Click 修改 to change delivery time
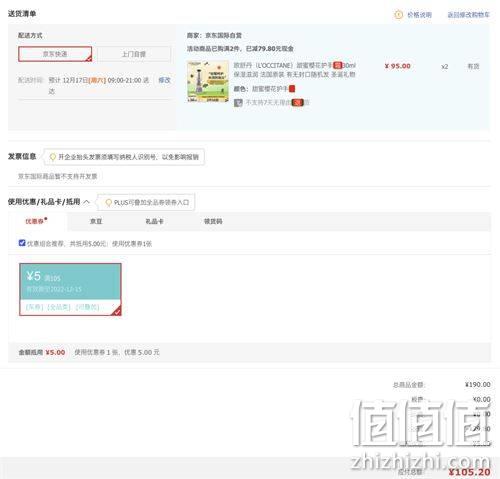Image resolution: width=500 pixels, height=479 pixels. pos(164,80)
